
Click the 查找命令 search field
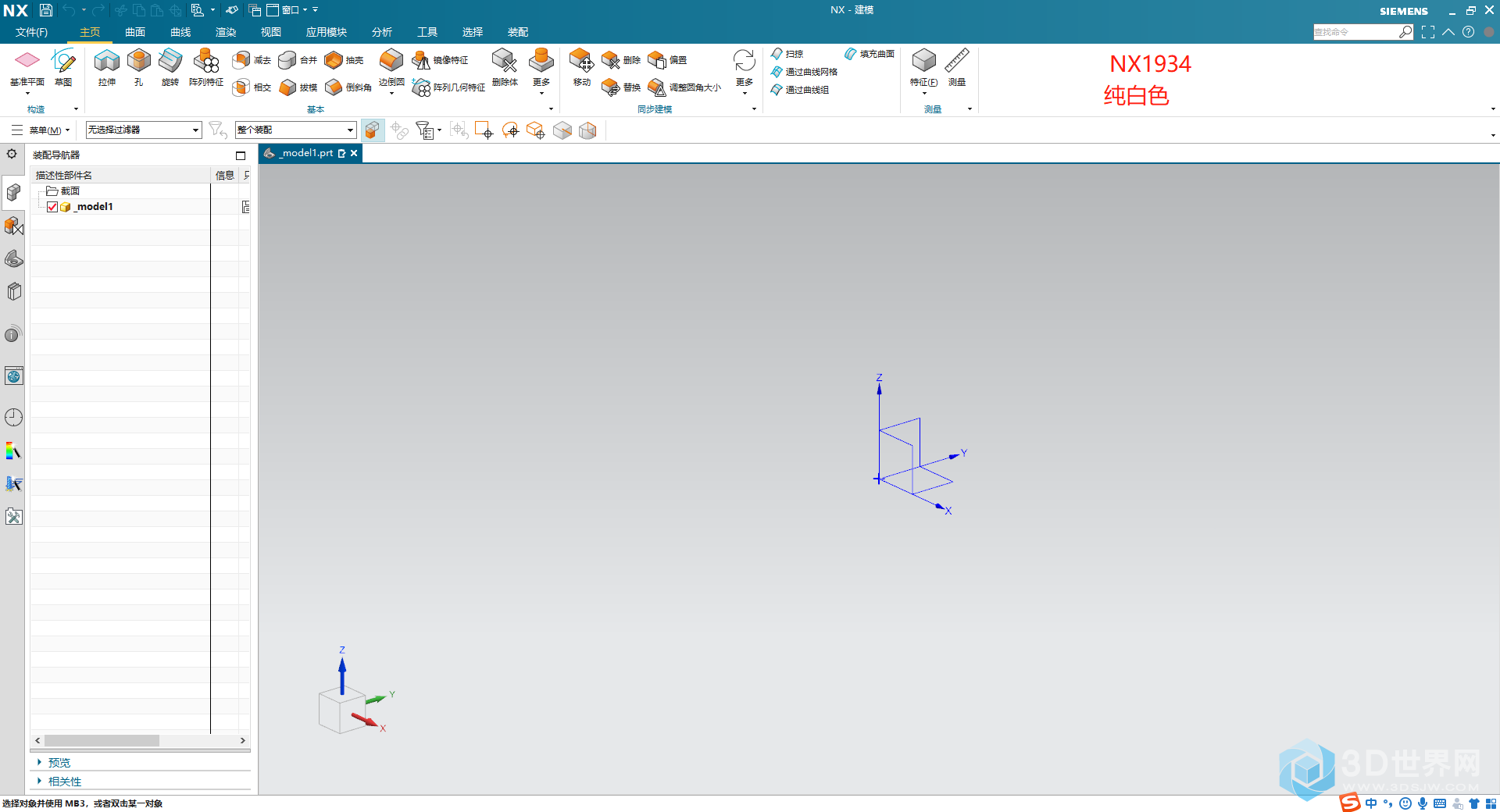(1355, 32)
